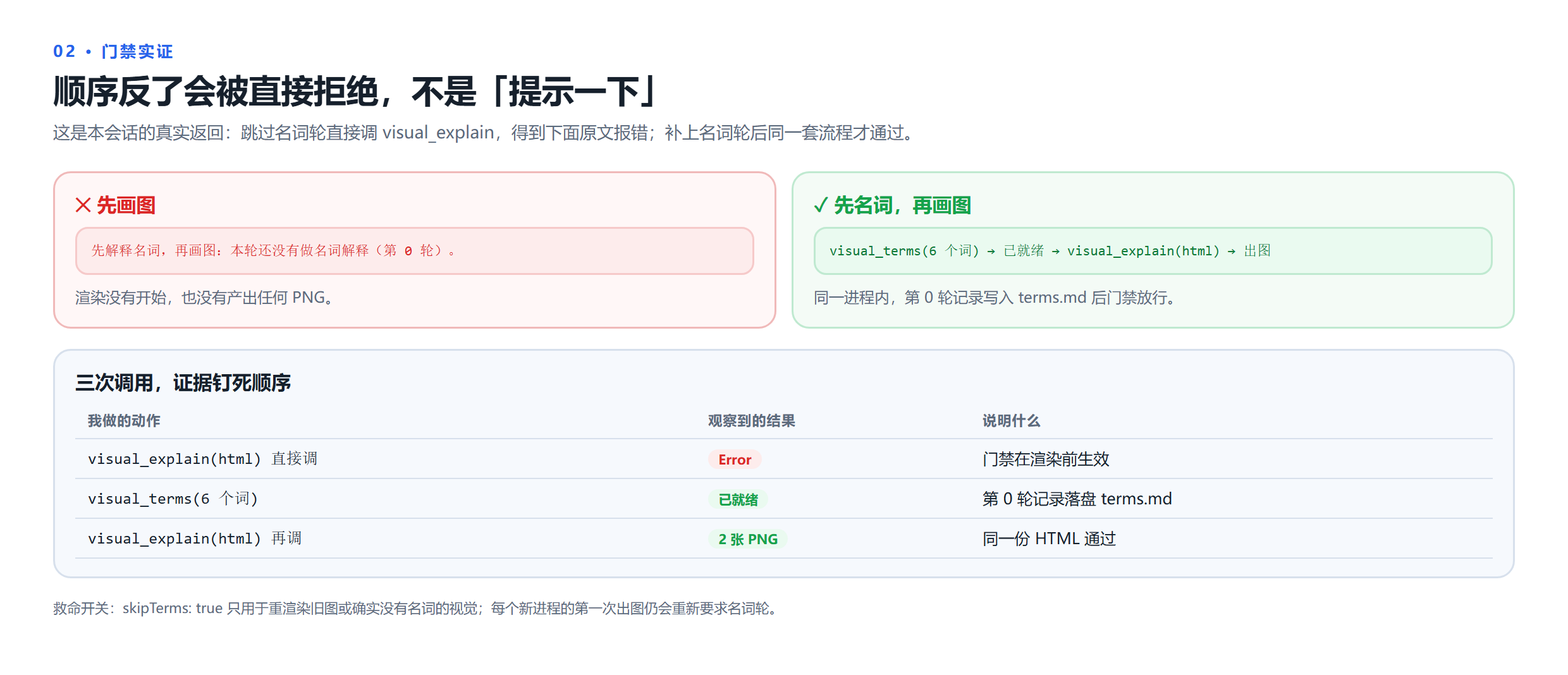
Task: Click the green 已就绪 badge
Action: click(738, 499)
